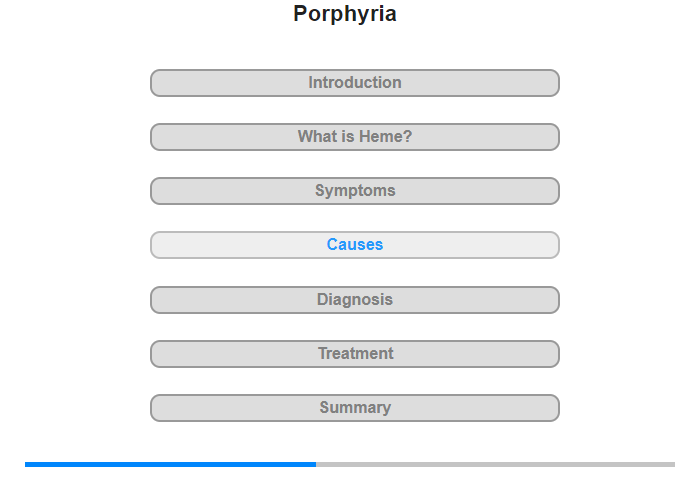Choose the Introduction menu entry

[354, 83]
